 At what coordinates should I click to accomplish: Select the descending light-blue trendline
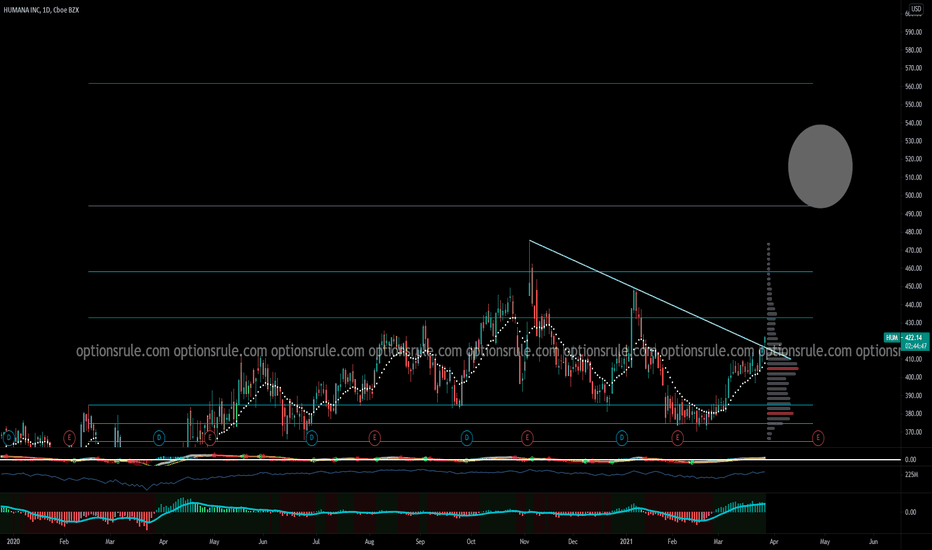660,300
